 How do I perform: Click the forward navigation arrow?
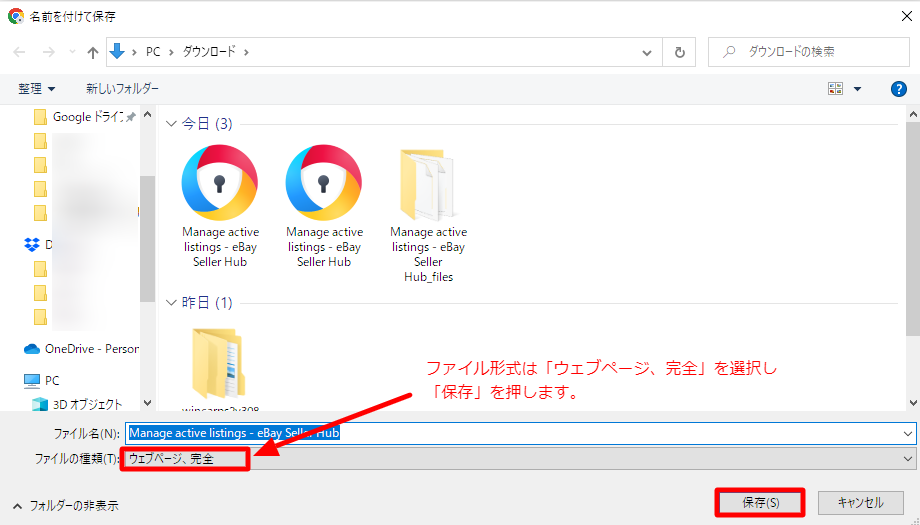(x=49, y=52)
